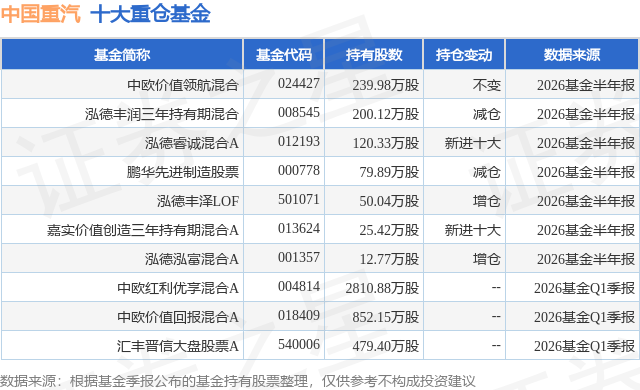Select the 数据来源 column header
Screen dimensions: 640x390
(x=572, y=55)
